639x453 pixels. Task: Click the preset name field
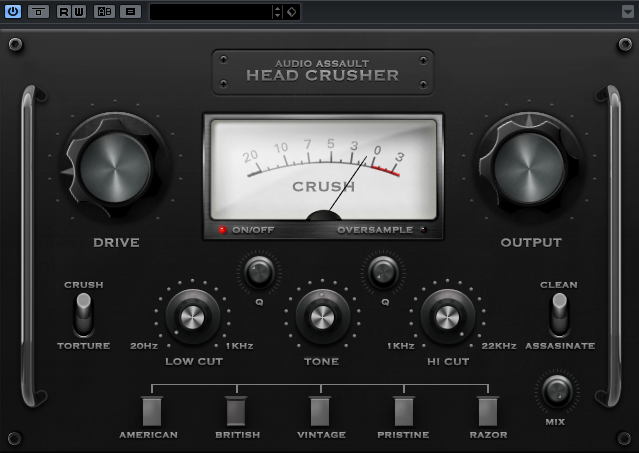tap(211, 12)
